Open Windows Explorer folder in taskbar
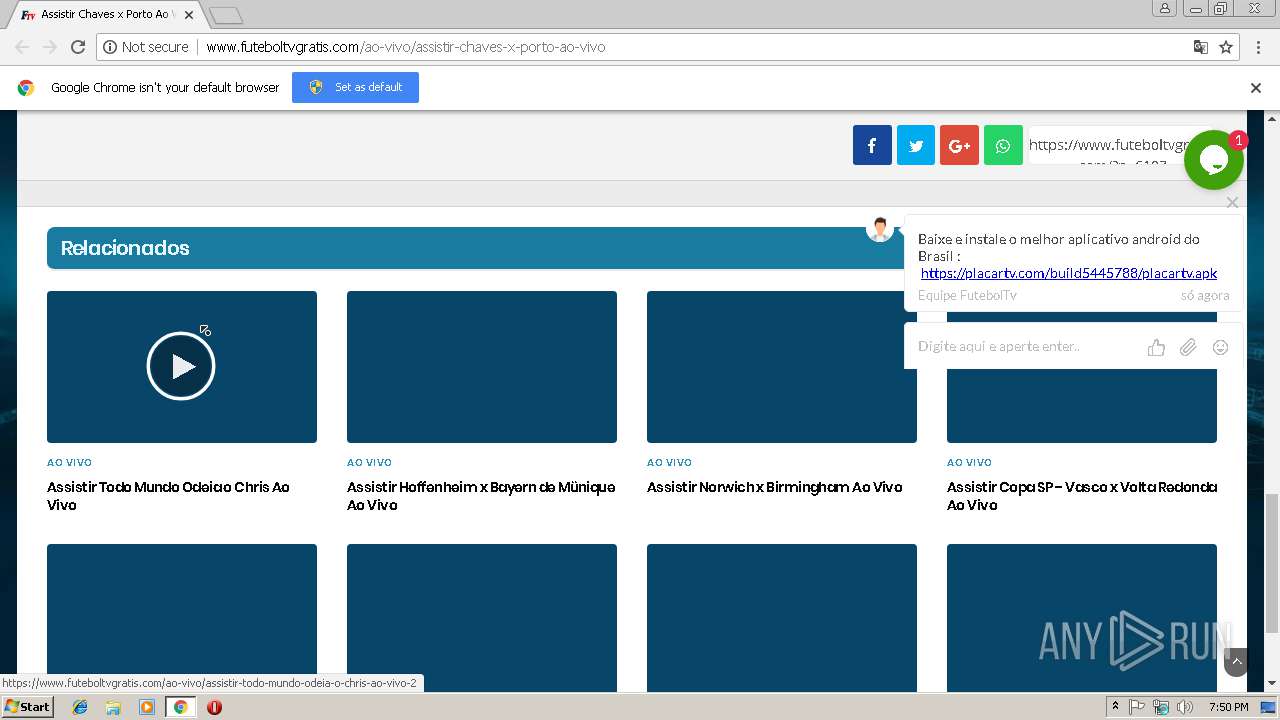This screenshot has height=720, width=1280. [113, 707]
